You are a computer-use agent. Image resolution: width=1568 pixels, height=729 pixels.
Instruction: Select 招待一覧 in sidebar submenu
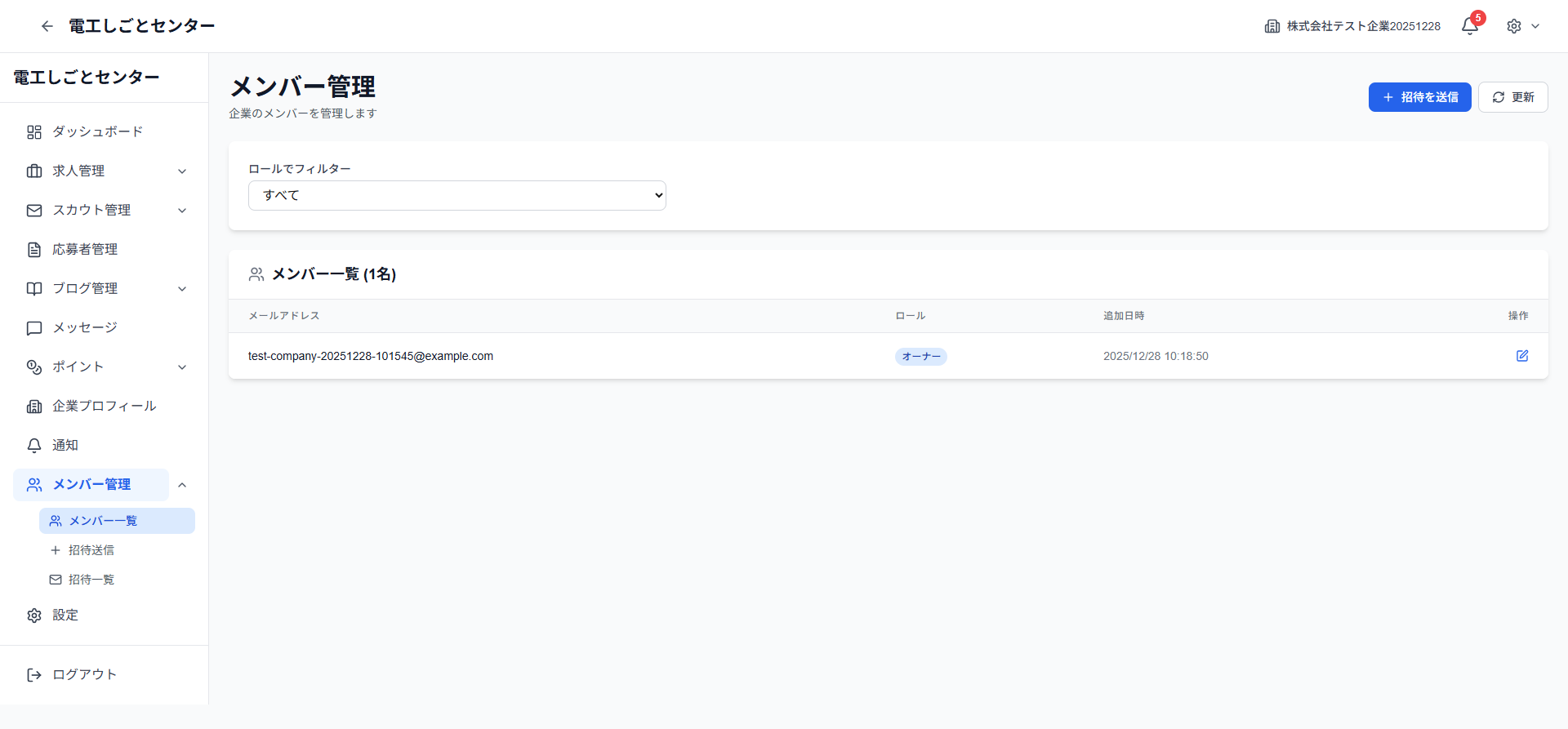(91, 580)
